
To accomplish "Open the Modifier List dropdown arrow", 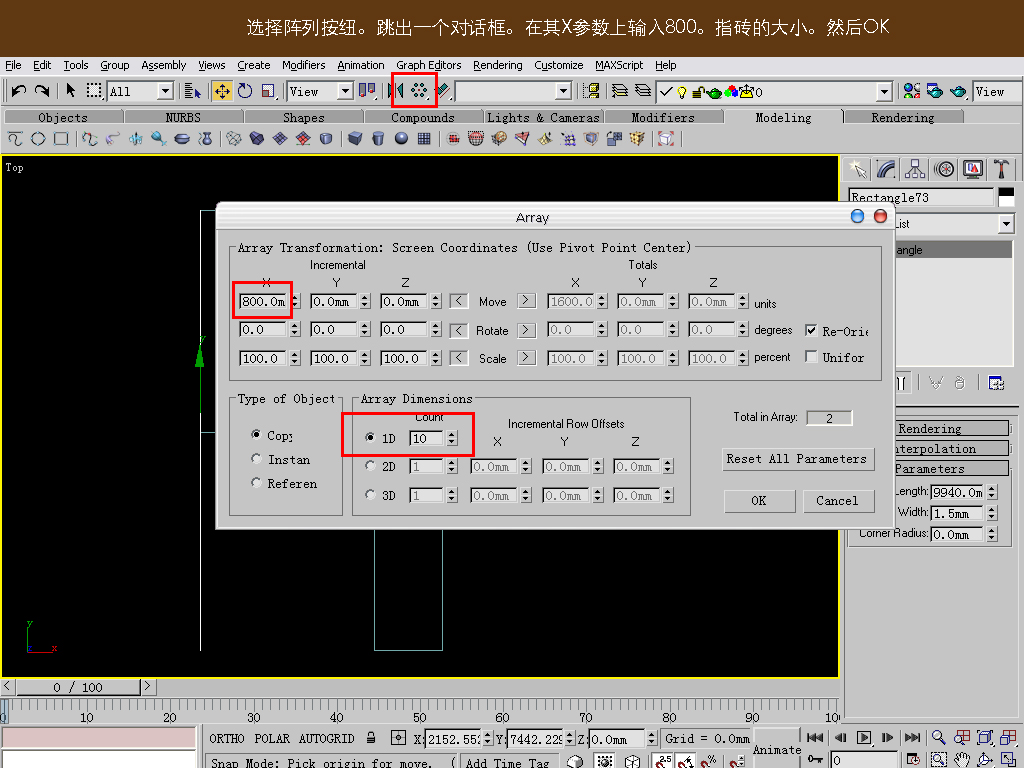I will 1006,224.
